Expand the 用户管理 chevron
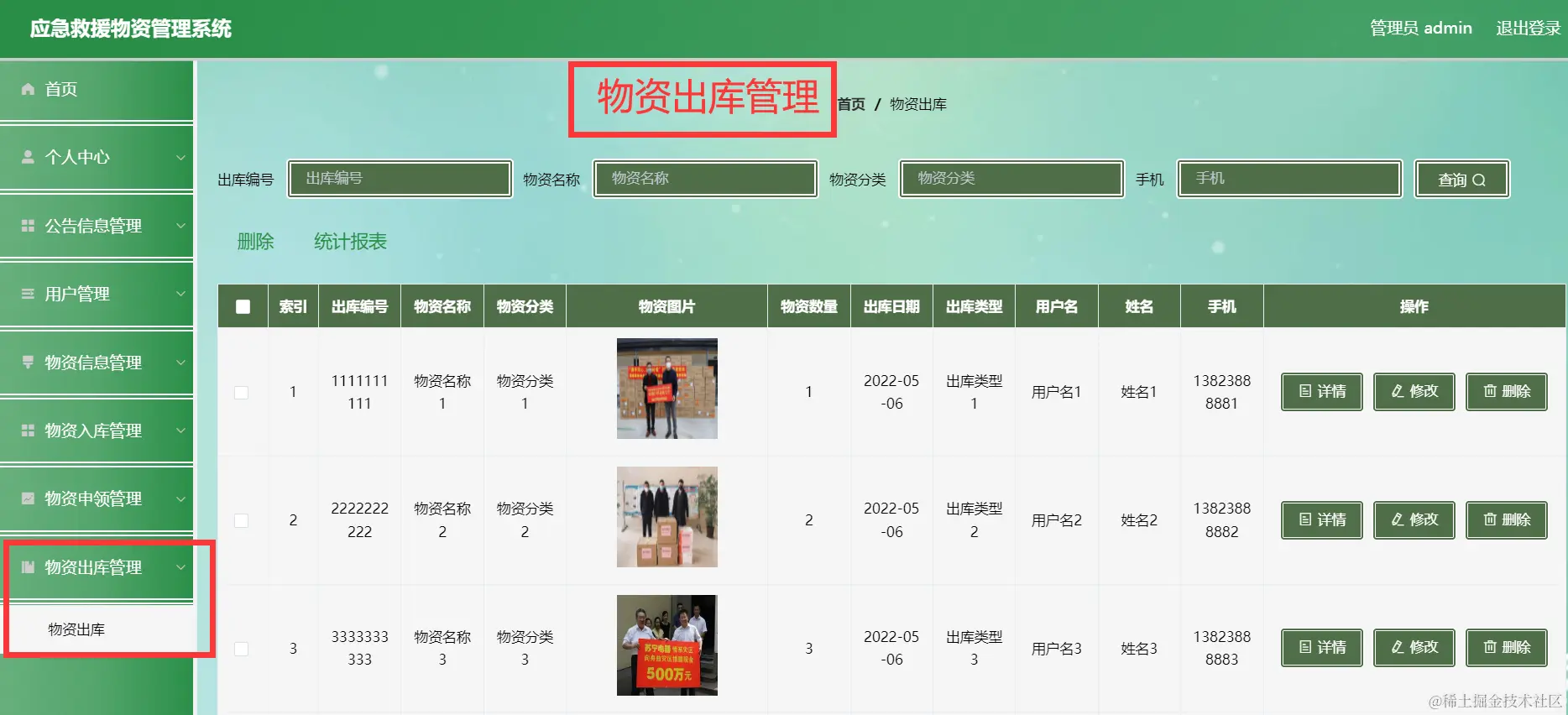 point(180,294)
